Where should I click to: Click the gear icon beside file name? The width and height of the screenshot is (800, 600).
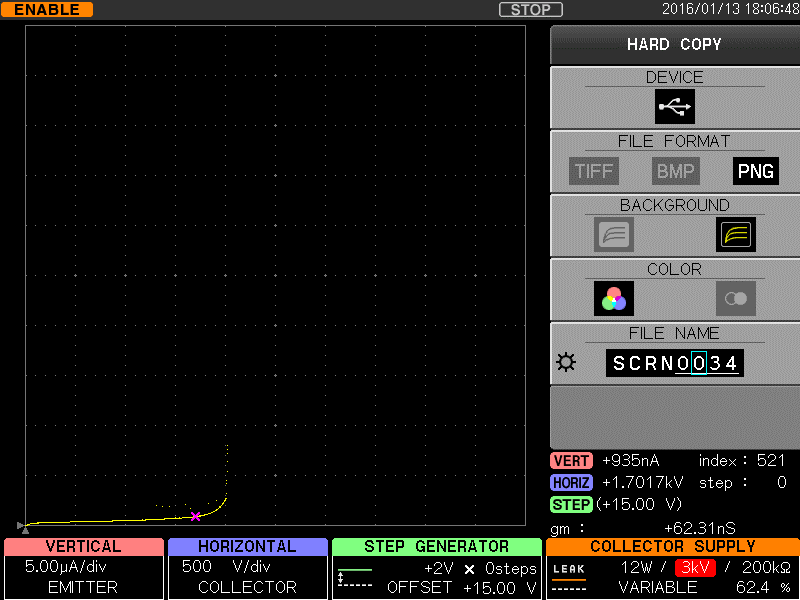click(x=566, y=363)
